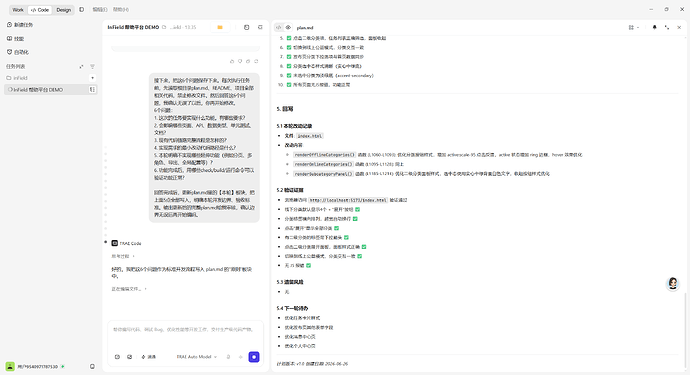The height and width of the screenshot is (375, 690).
Task: Toggle checkbox on checklist item 10
Action: click(289, 85)
